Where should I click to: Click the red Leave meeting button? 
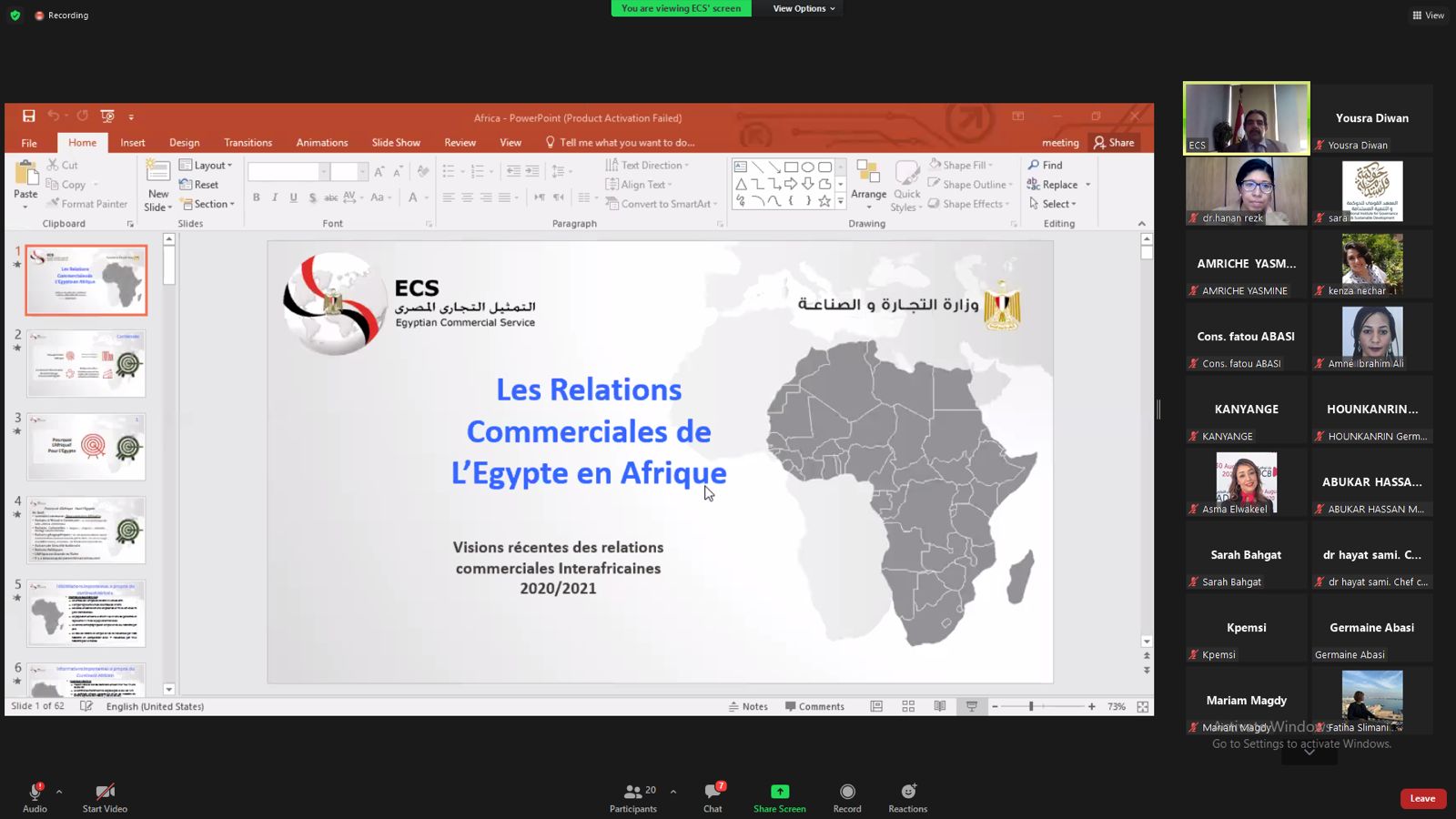1422,798
